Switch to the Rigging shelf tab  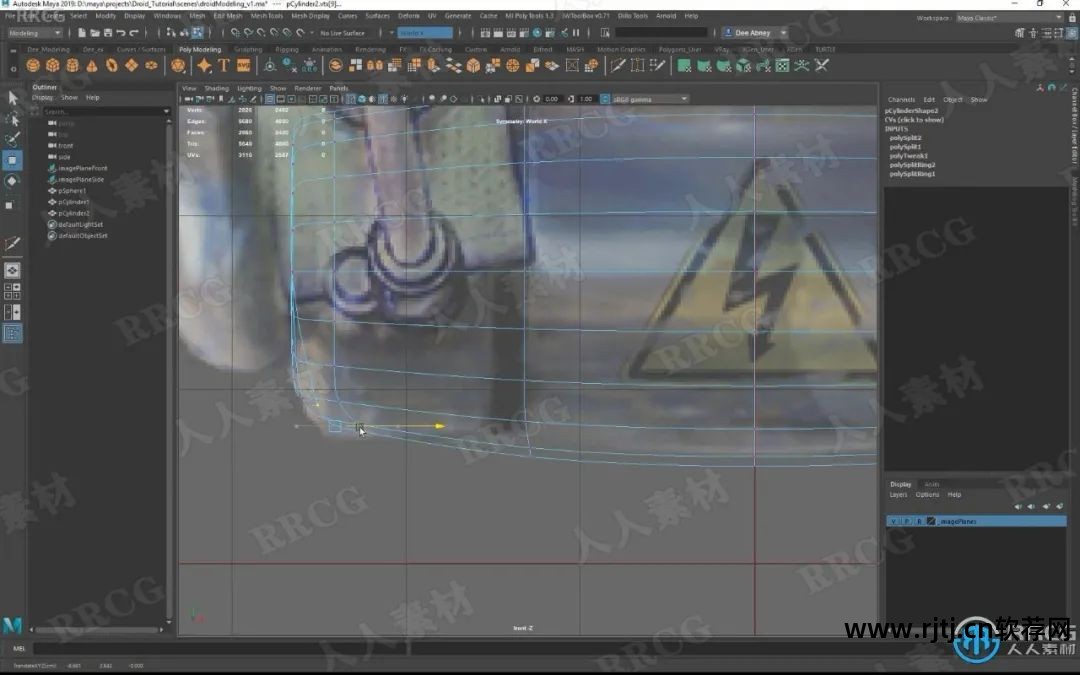point(286,49)
